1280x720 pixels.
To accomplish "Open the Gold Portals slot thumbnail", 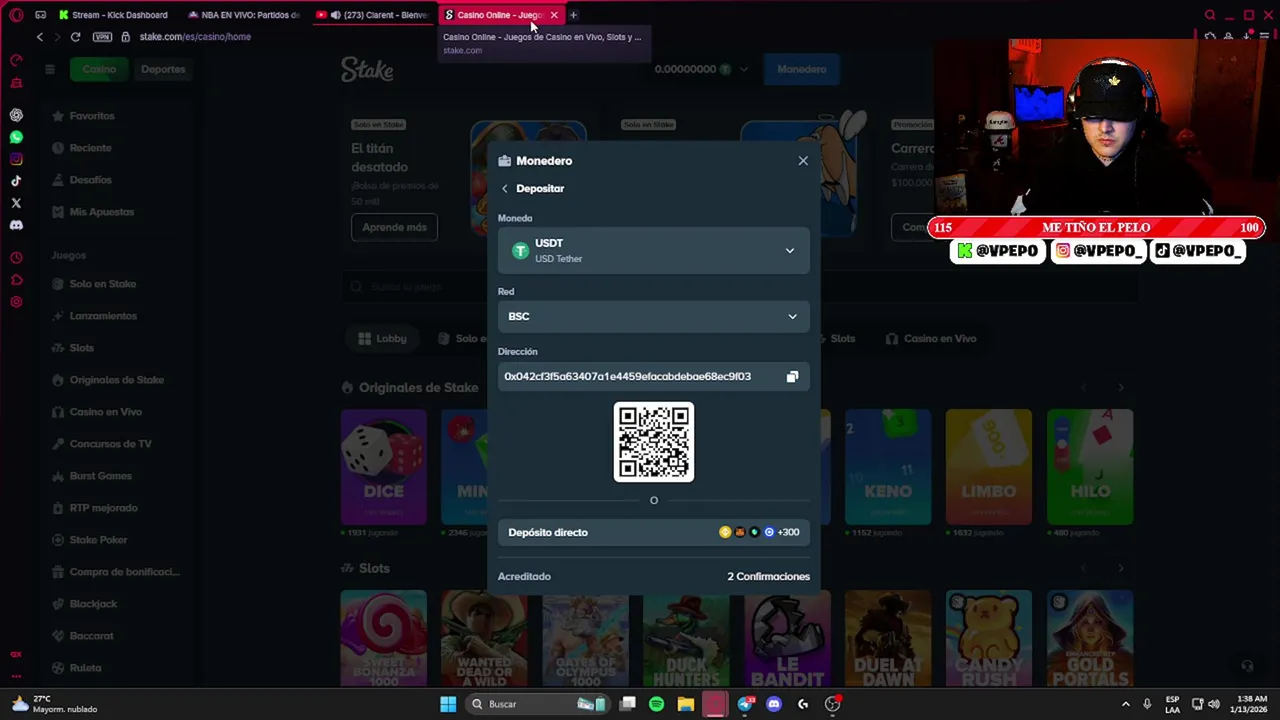I will pyautogui.click(x=1090, y=638).
